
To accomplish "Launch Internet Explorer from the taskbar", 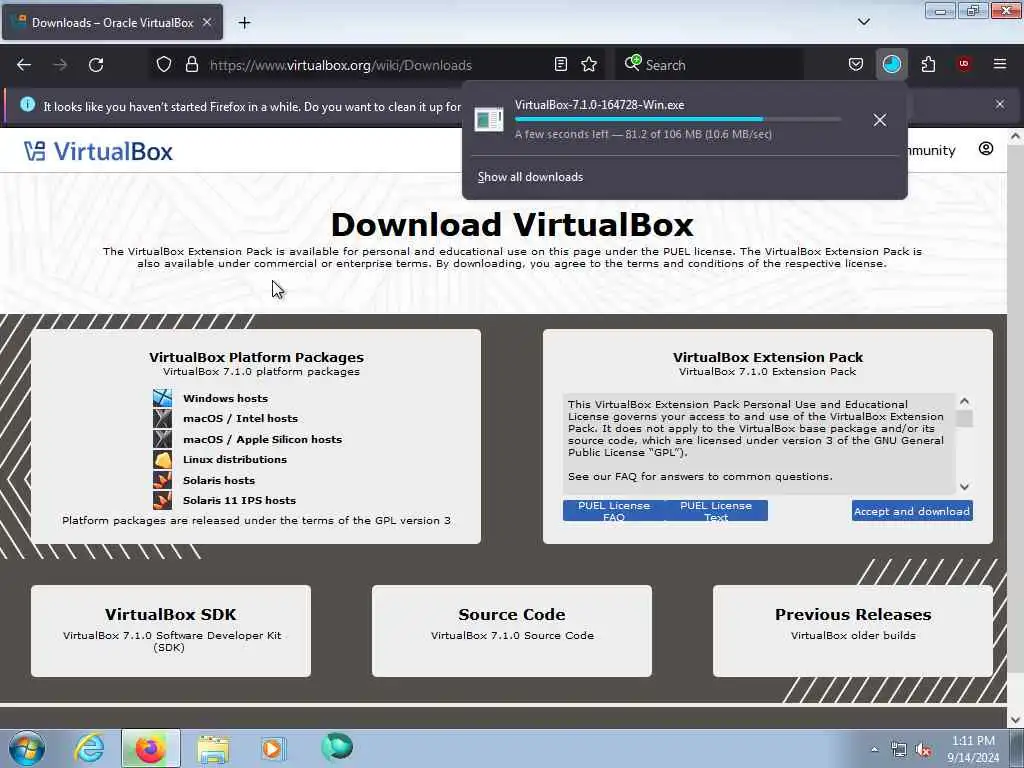I will (x=89, y=748).
